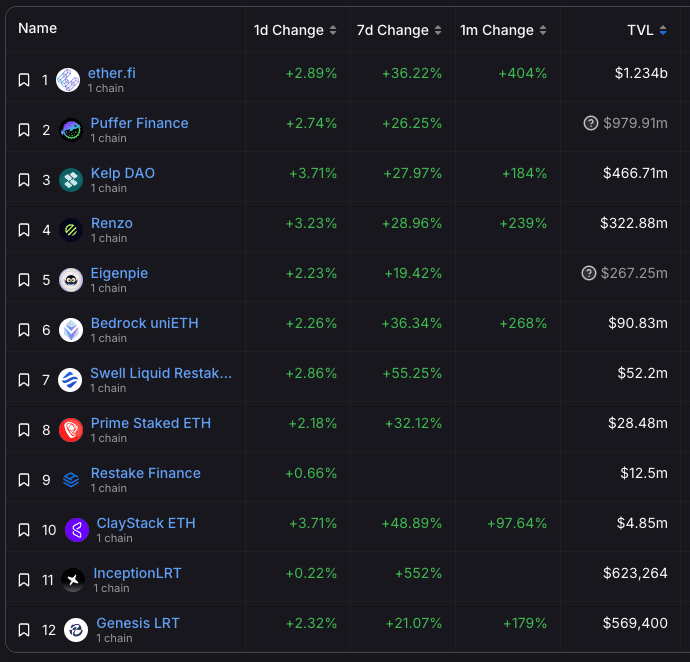Click the question mark icon beside Puffer Finance TVL
Viewport: 690px width, 662px height.
tap(591, 123)
